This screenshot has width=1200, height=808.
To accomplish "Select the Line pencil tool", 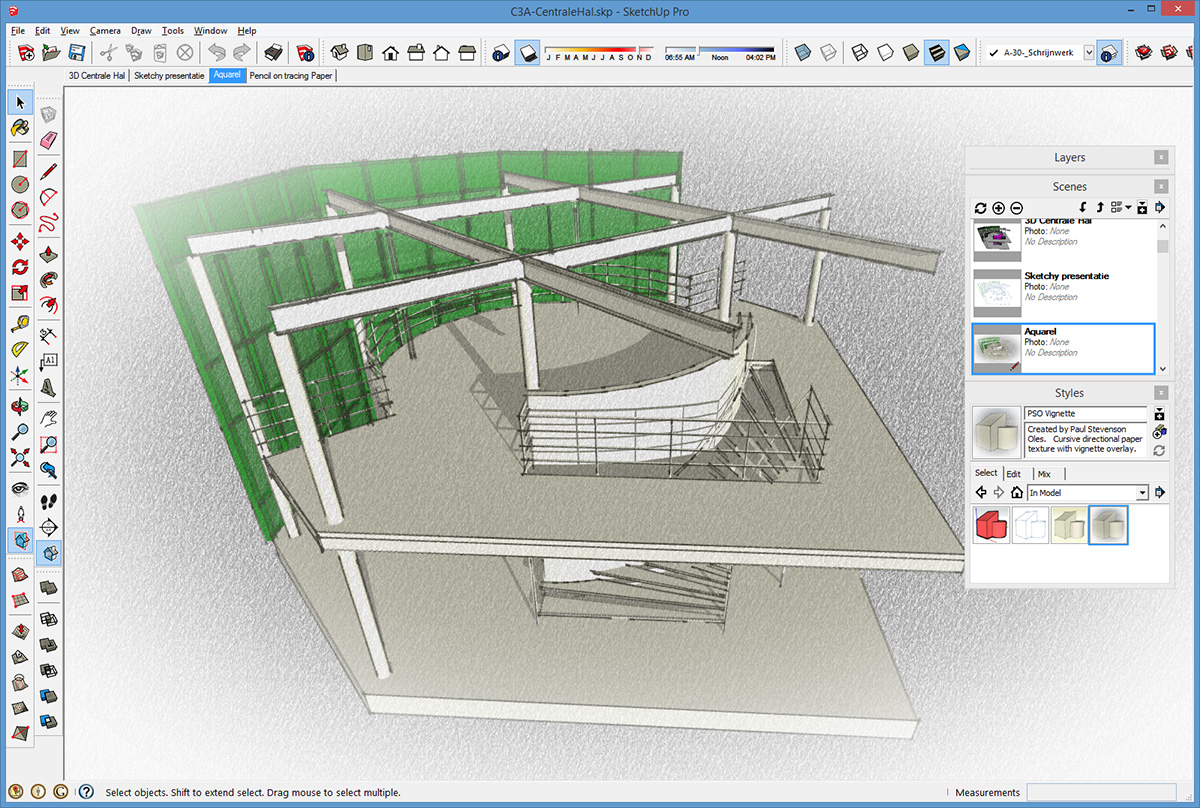I will point(48,172).
